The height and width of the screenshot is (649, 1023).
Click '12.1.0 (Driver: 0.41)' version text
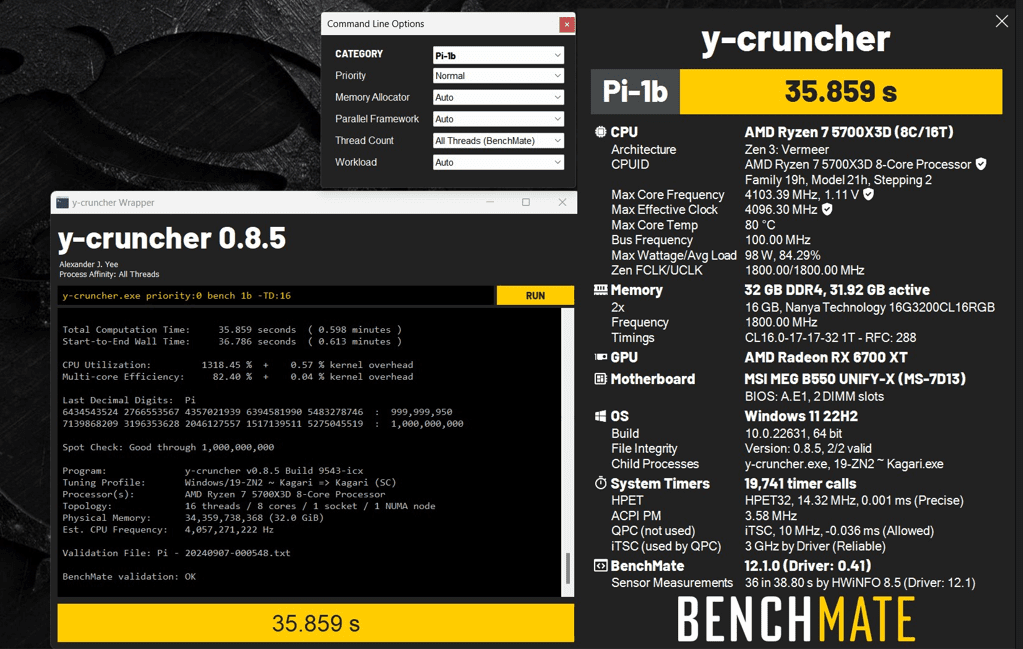tap(808, 566)
